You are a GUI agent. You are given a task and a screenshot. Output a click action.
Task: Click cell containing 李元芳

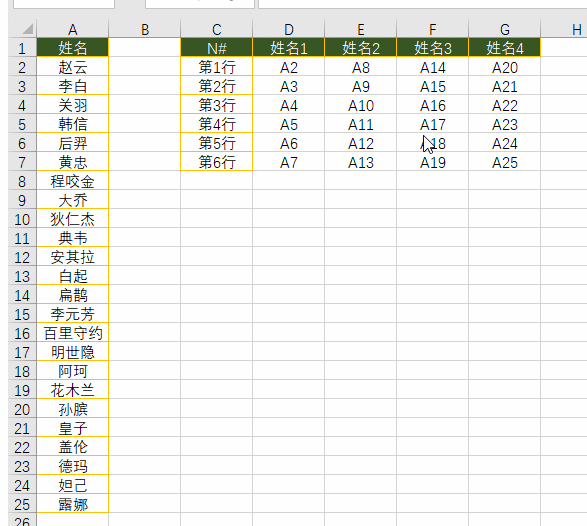click(73, 314)
